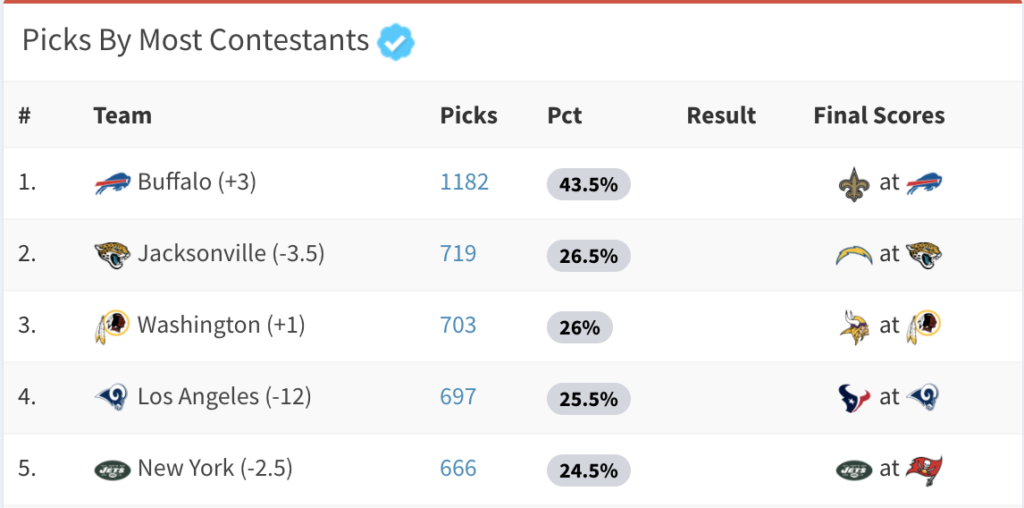Sort by the Picks column header
This screenshot has height=508, width=1024.
[468, 116]
